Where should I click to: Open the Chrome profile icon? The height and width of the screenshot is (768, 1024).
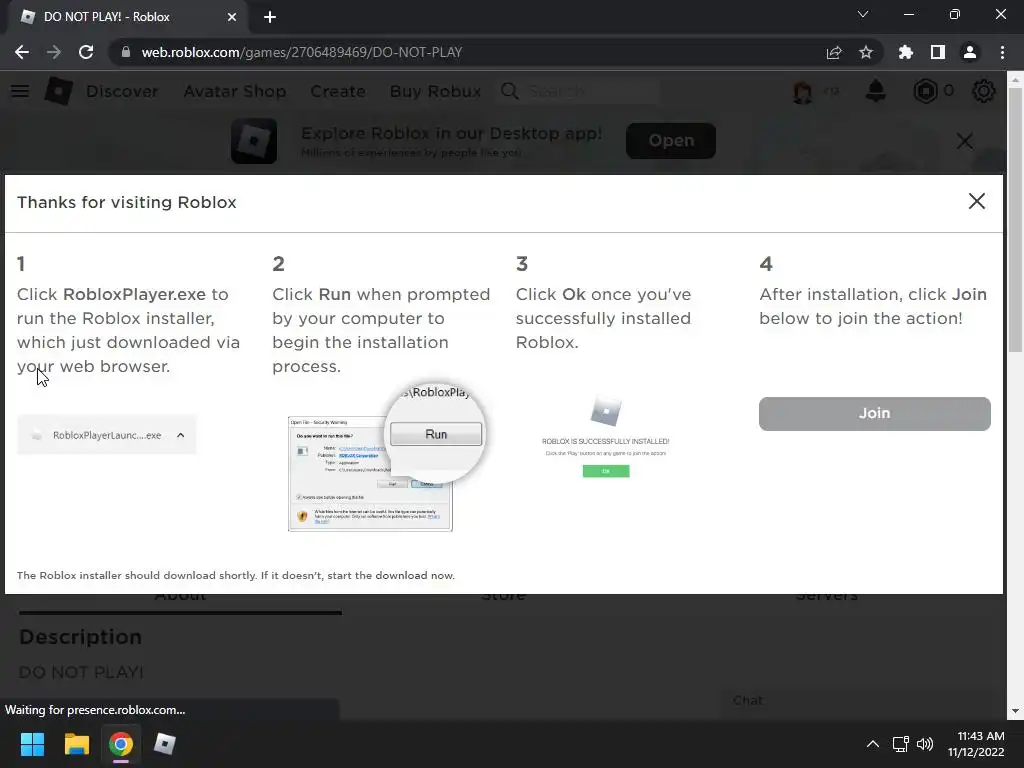[970, 52]
